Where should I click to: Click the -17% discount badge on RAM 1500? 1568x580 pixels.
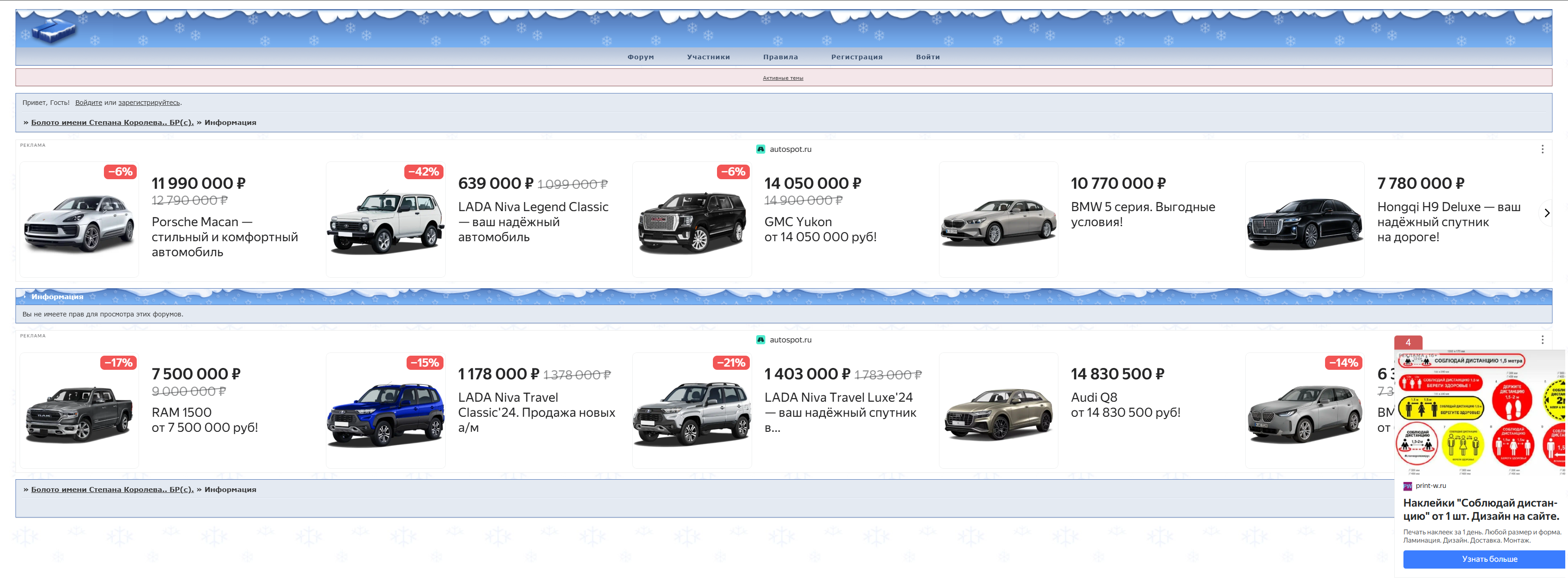pos(118,363)
